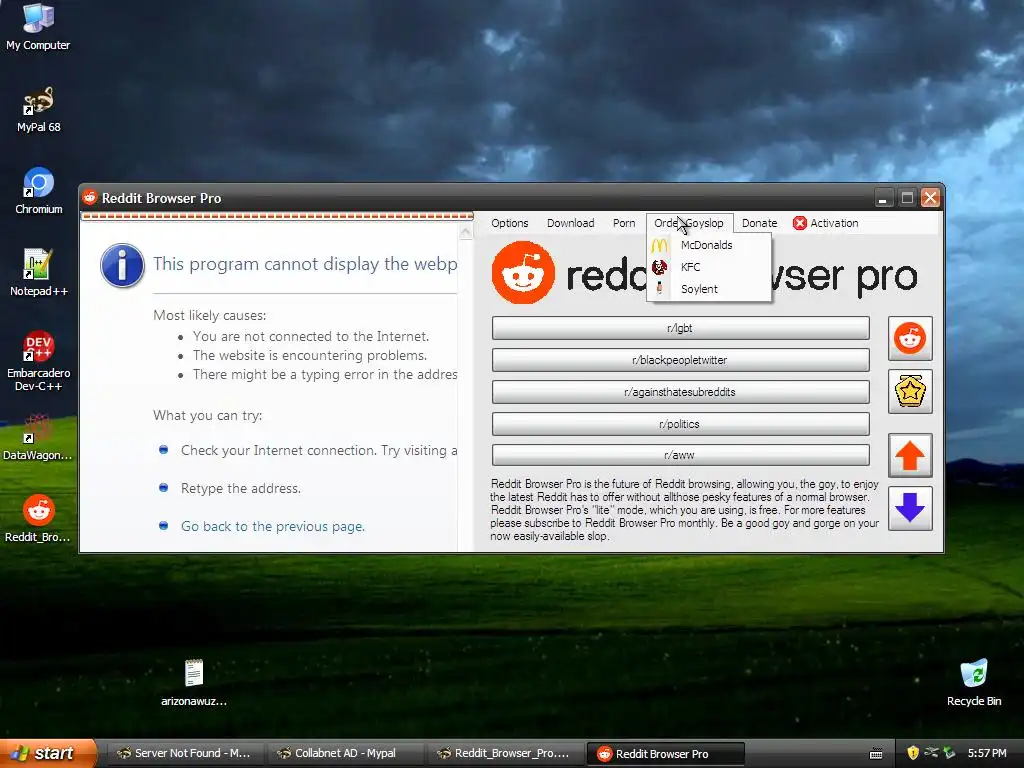Click the gold star award button
This screenshot has width=1024, height=768.
910,391
